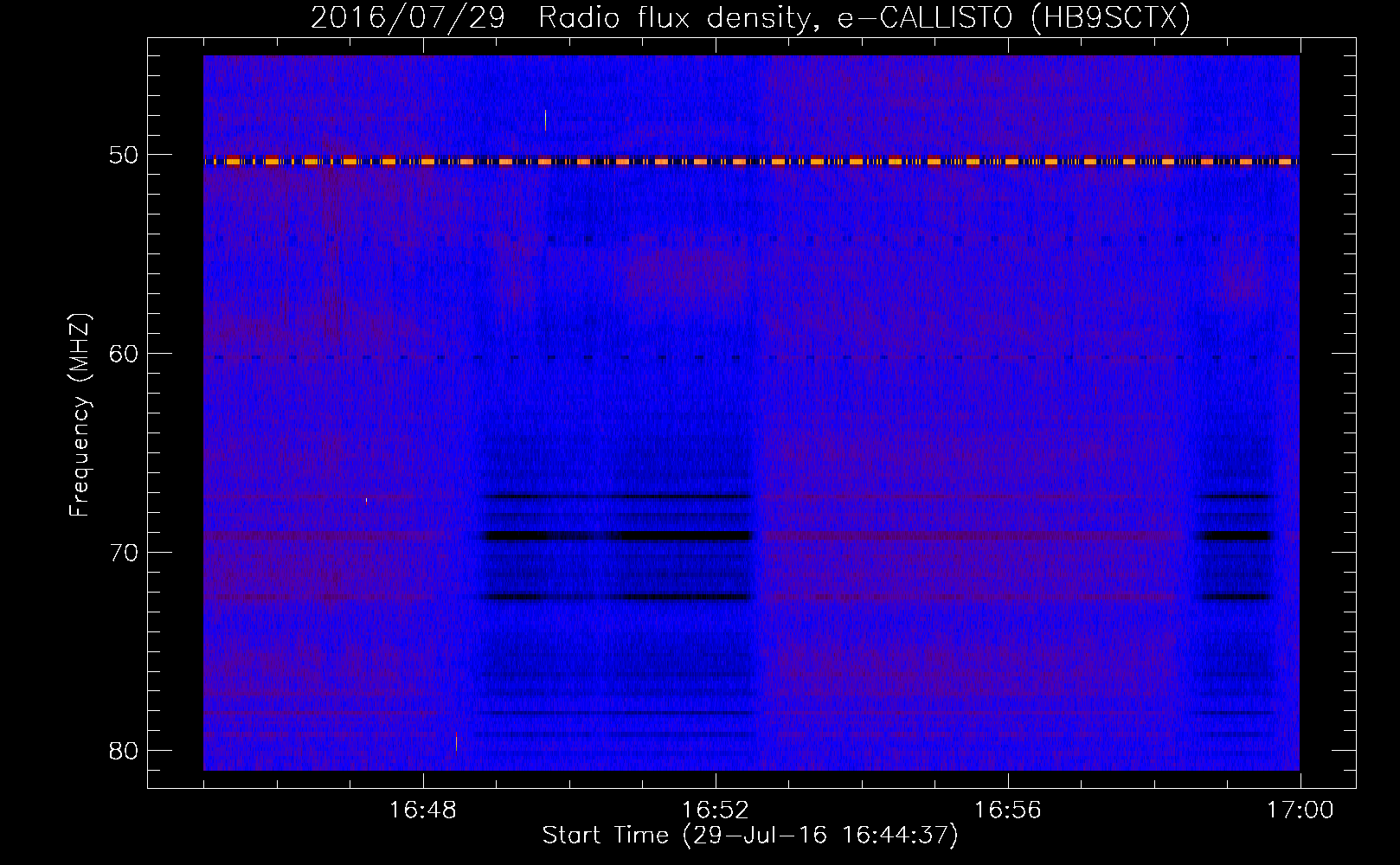Image resolution: width=1400 pixels, height=865 pixels.
Task: Click the 'Start Time (29-Jul-16 16:44:37)' label
Action: 750,836
